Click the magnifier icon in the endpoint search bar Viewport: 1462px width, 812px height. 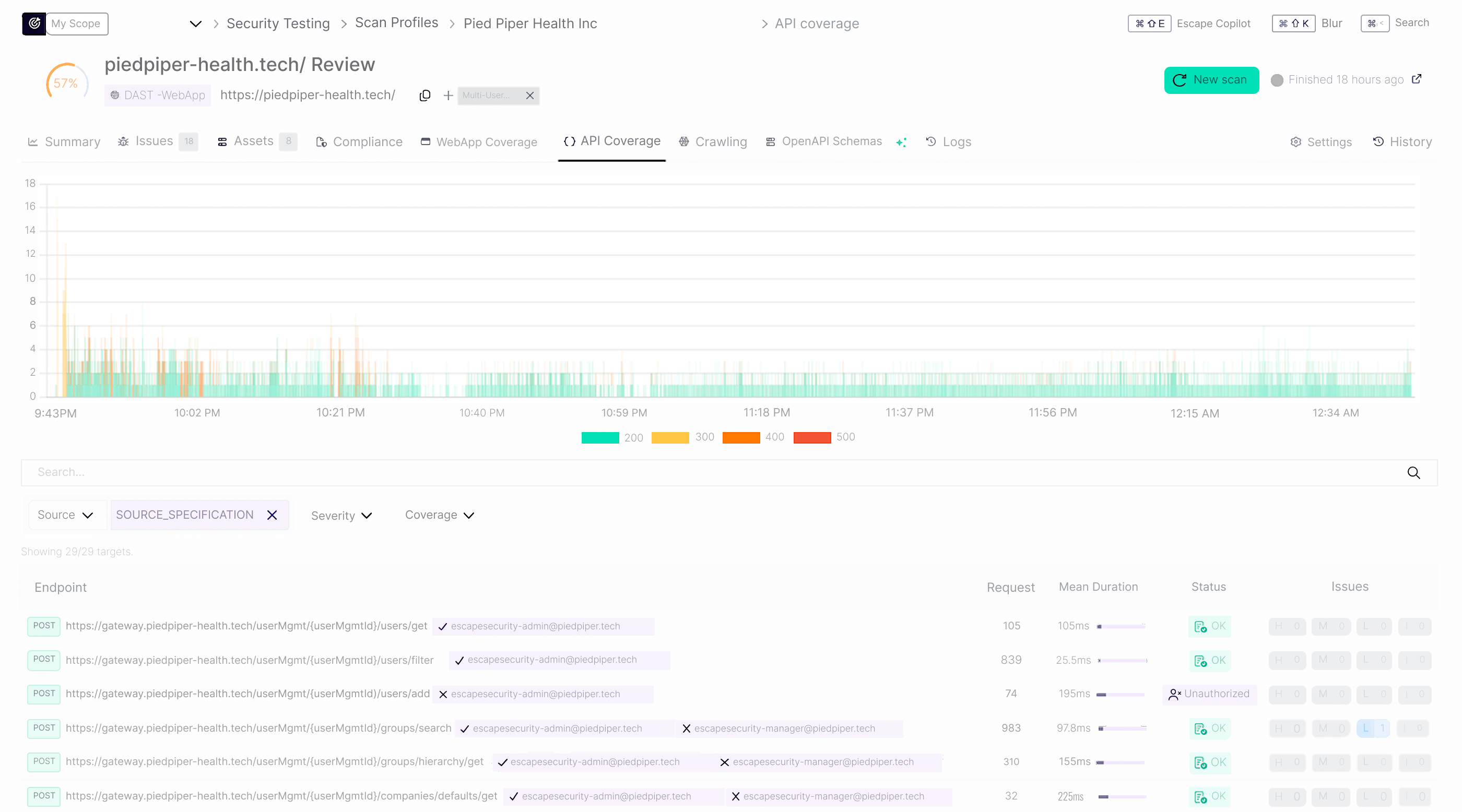click(x=1413, y=472)
